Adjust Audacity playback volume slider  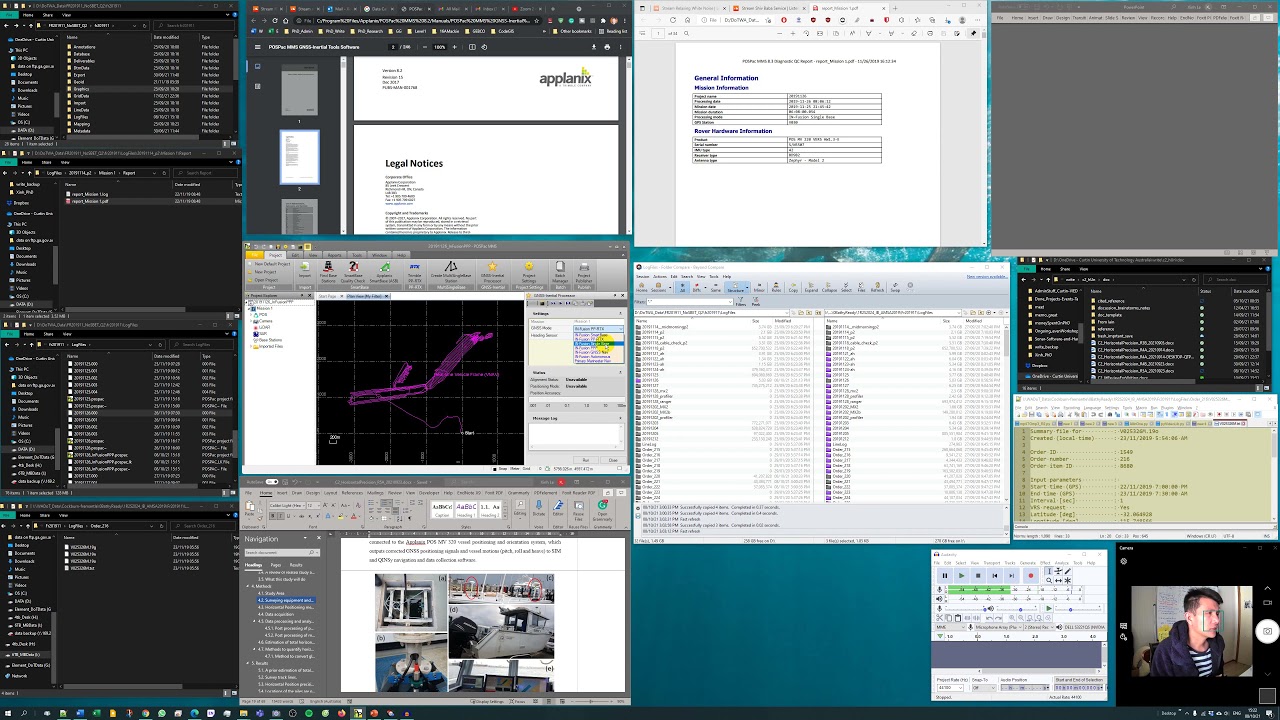1016,609
